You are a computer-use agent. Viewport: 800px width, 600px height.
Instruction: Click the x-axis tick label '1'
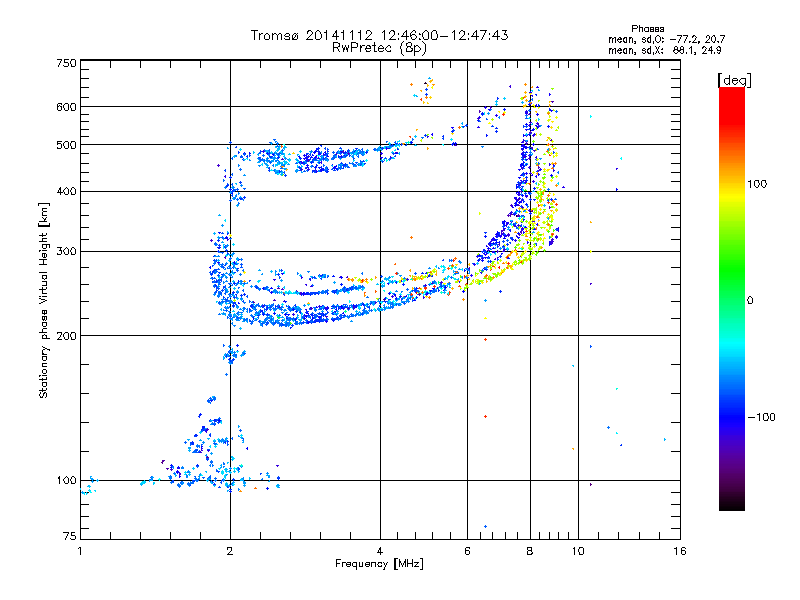pyautogui.click(x=80, y=551)
